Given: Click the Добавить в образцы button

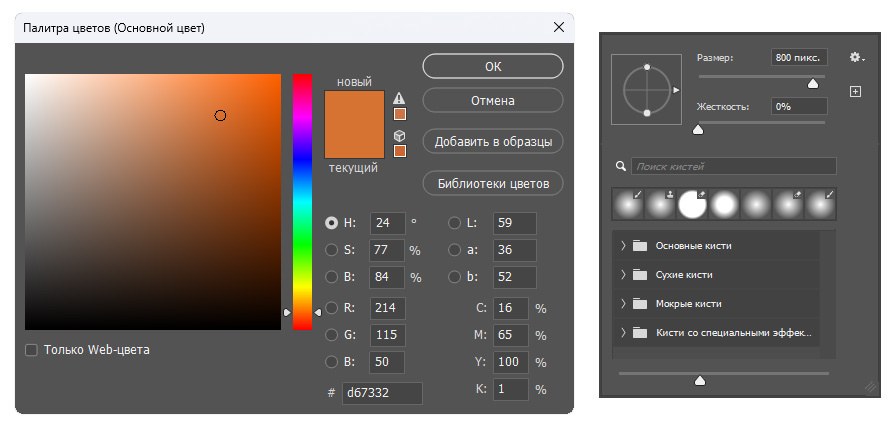Looking at the screenshot, I should [x=493, y=141].
